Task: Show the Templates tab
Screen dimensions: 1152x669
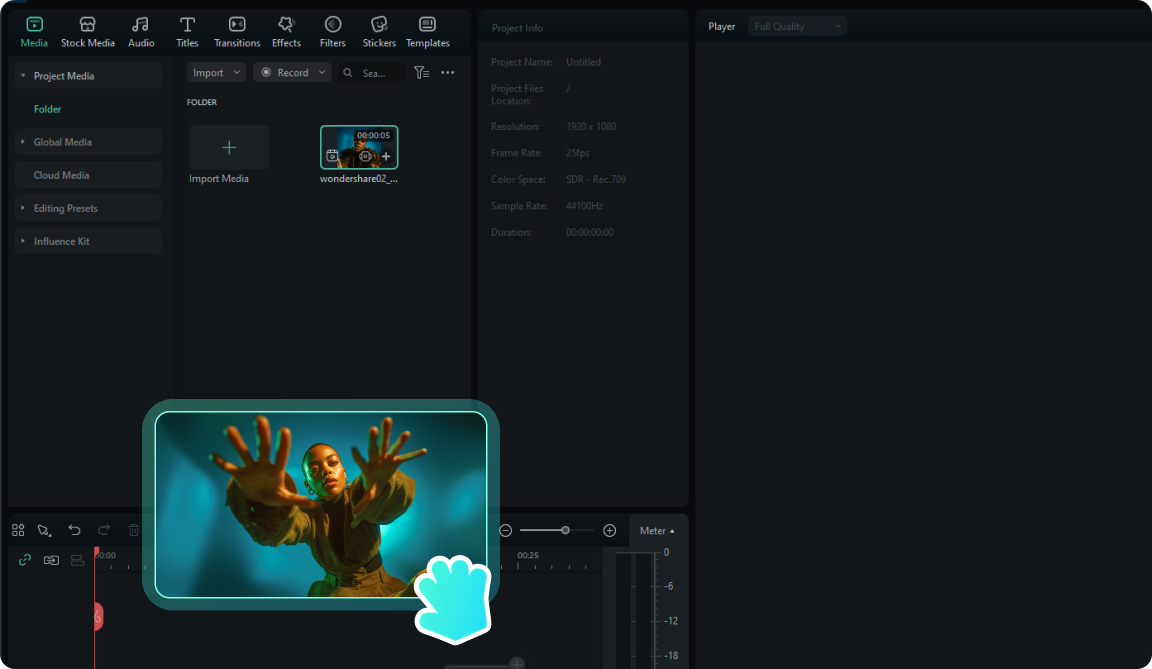Action: (428, 32)
